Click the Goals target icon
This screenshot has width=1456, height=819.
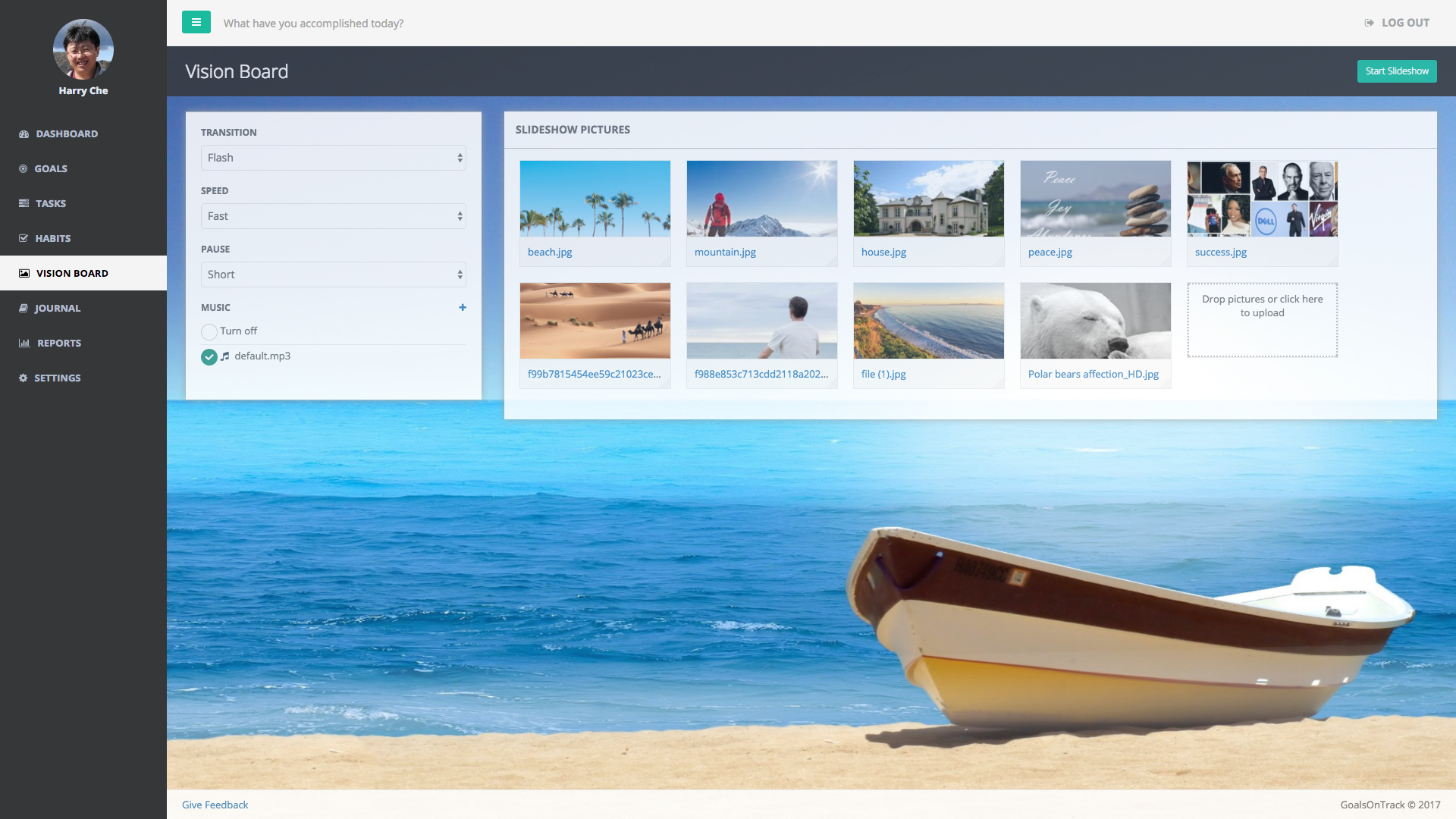[24, 169]
